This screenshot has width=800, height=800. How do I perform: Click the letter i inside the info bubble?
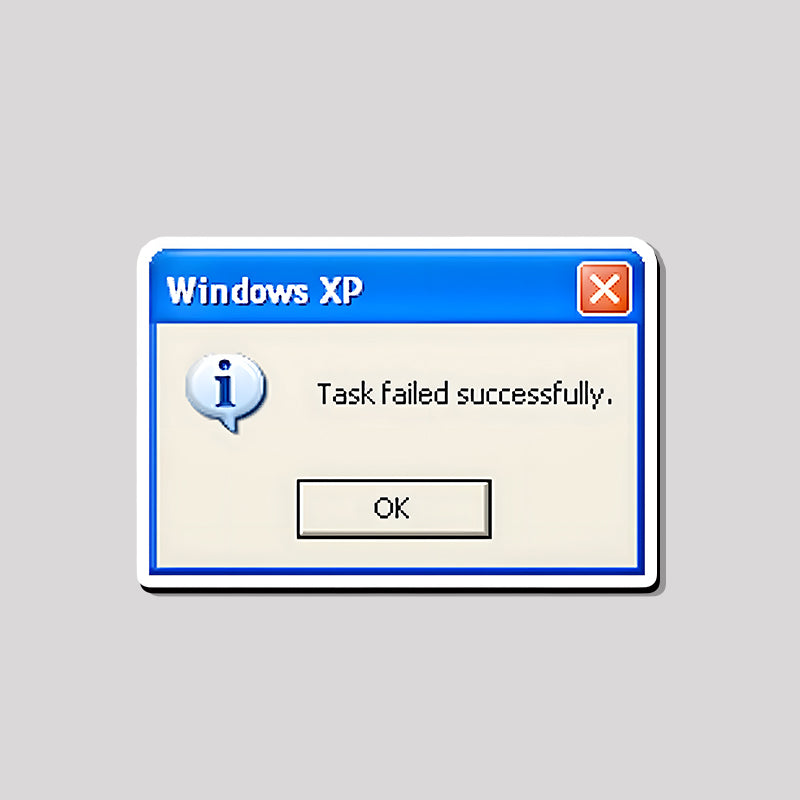click(x=224, y=384)
